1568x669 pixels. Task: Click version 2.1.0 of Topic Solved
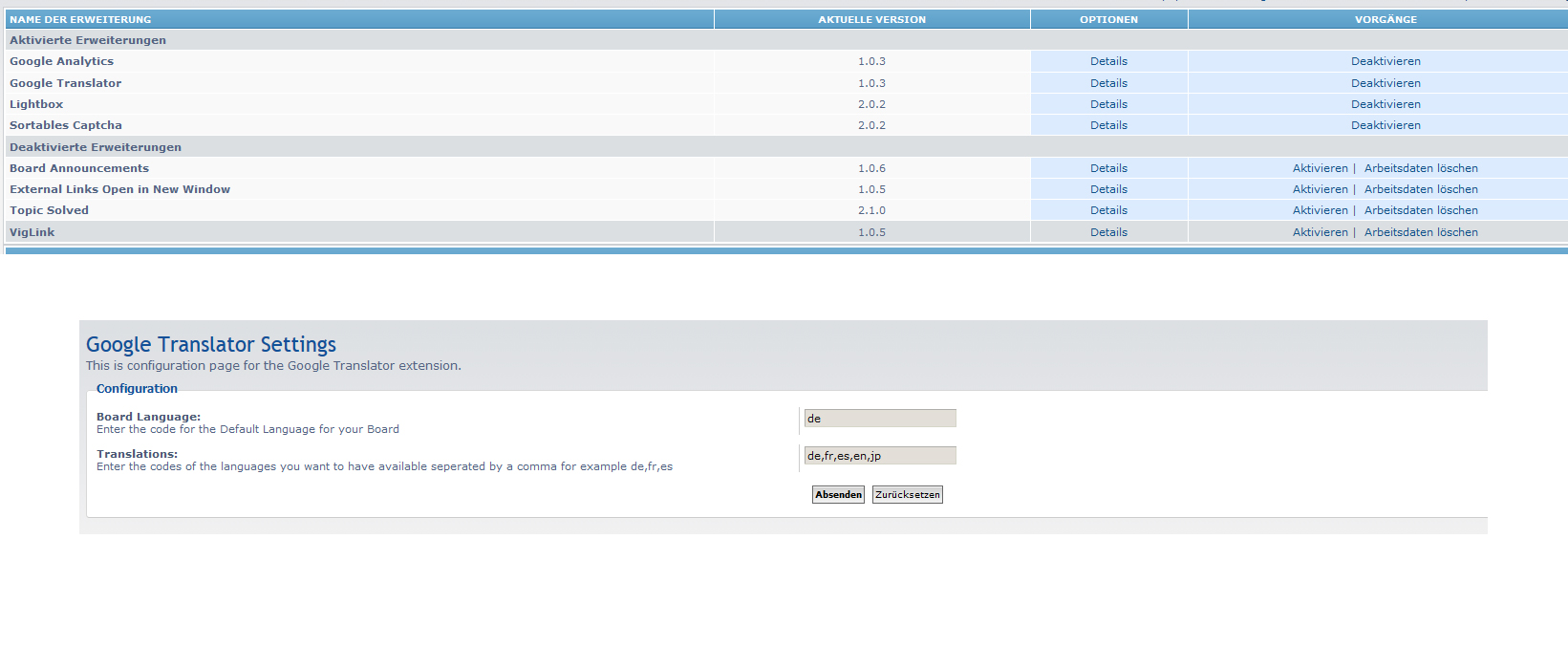(x=871, y=210)
